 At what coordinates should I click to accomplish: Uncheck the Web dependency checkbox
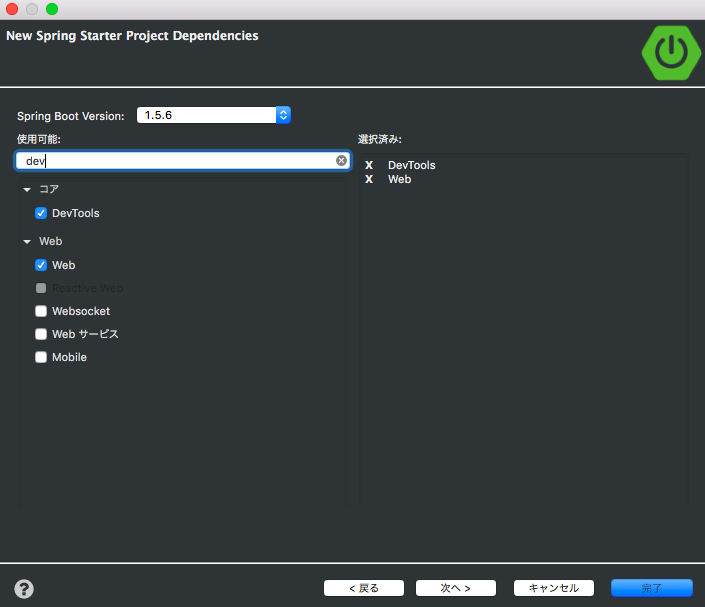pyautogui.click(x=41, y=265)
